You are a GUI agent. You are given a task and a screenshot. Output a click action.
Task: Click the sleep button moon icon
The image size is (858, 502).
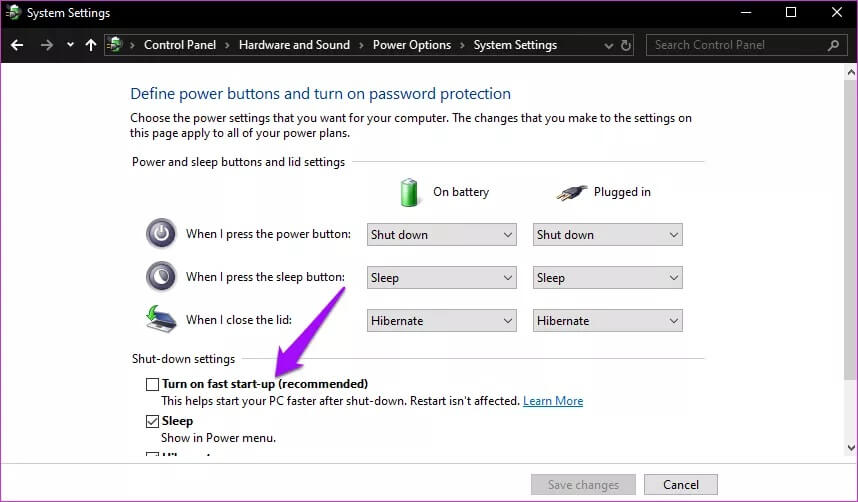click(161, 277)
